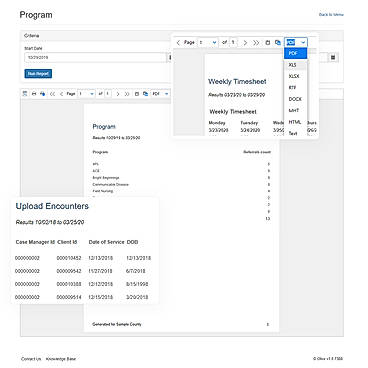Go to next page in main toolbar

pyautogui.click(x=118, y=94)
